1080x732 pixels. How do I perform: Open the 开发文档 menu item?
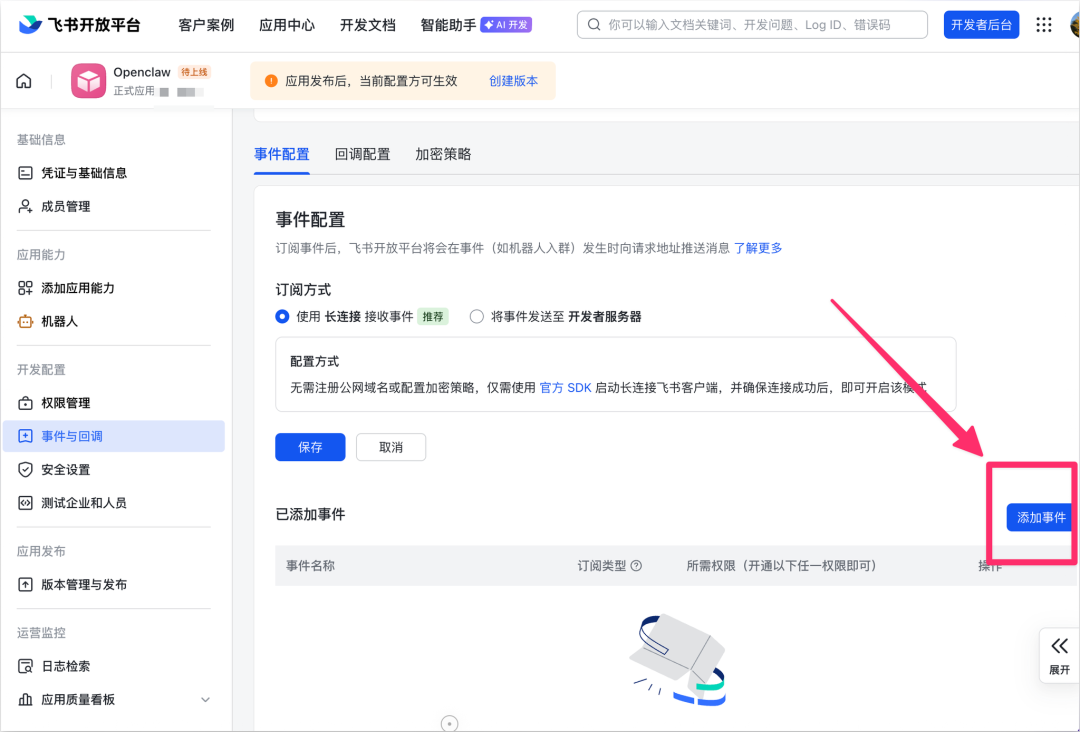[x=367, y=25]
